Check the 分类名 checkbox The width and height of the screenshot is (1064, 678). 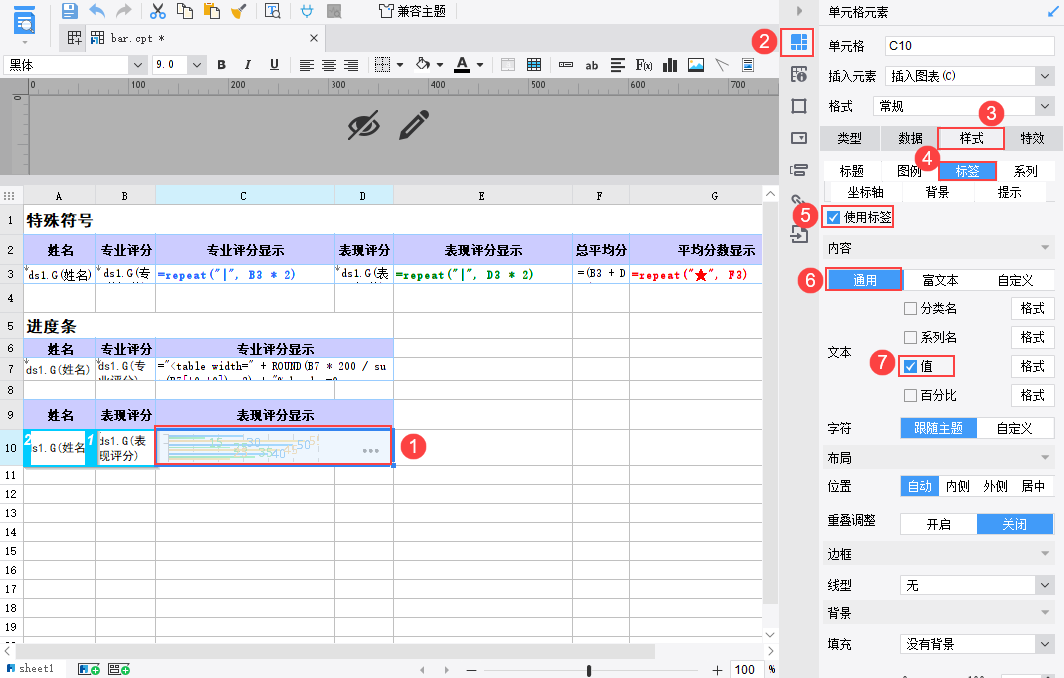911,309
